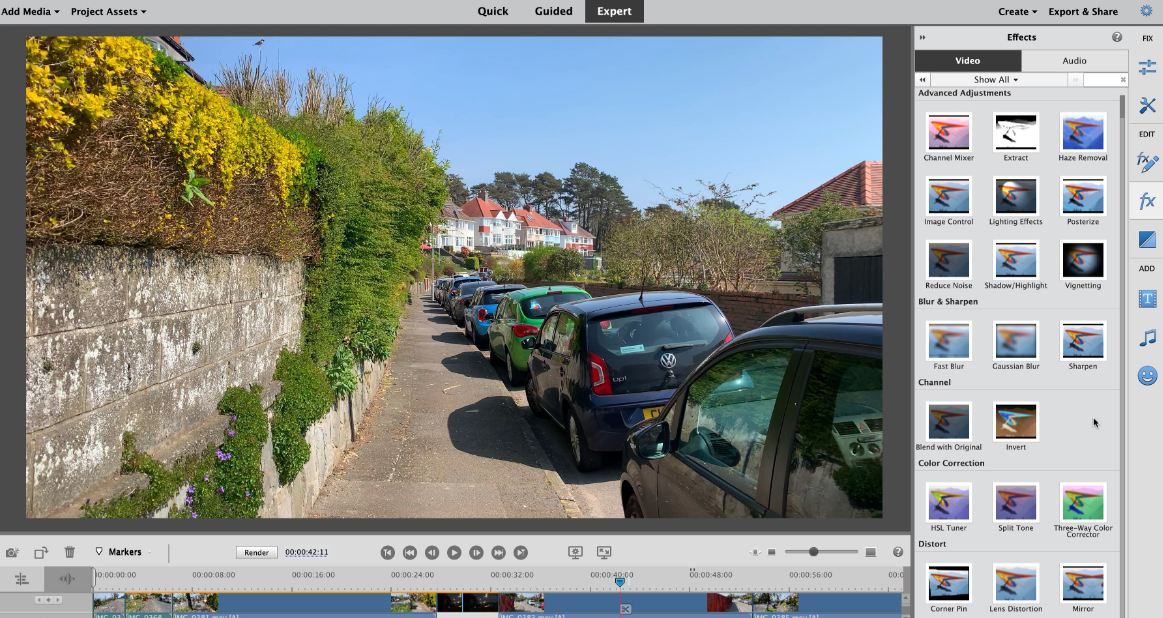This screenshot has width=1163, height=618.
Task: Open the Tools panel wrench icon
Action: 1147,105
